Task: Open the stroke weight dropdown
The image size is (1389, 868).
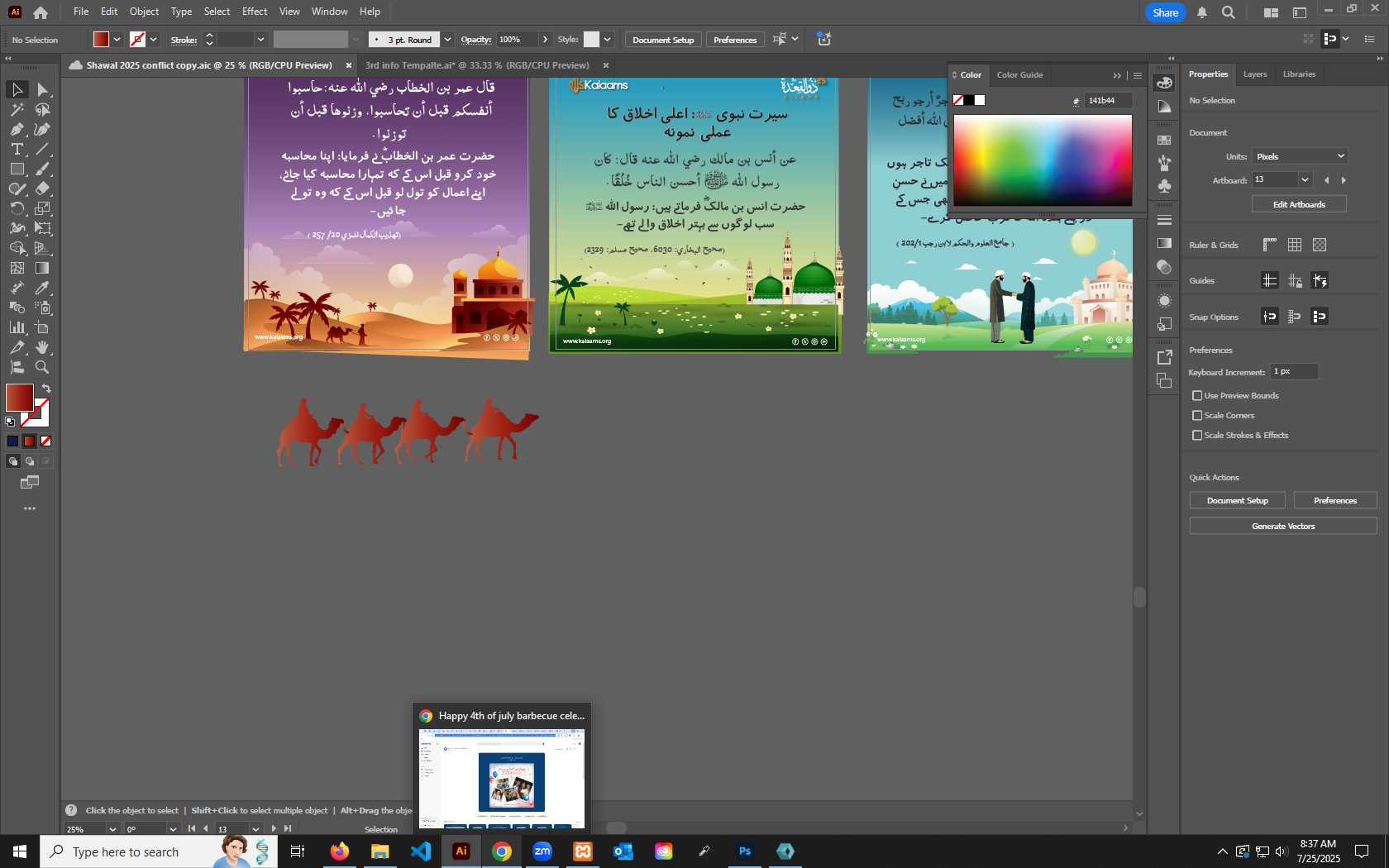Action: 260,40
